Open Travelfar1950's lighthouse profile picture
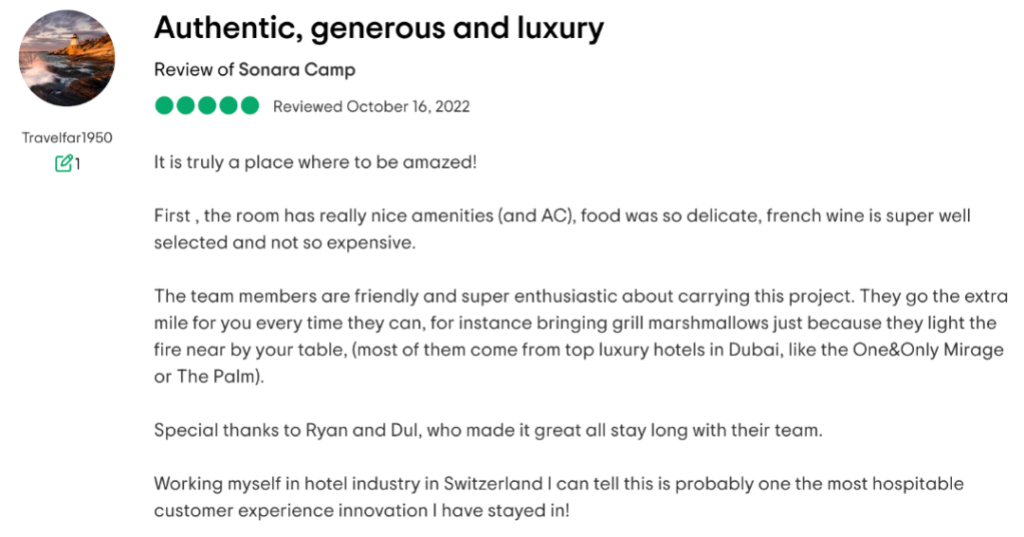The width and height of the screenshot is (1024, 537). coord(67,58)
